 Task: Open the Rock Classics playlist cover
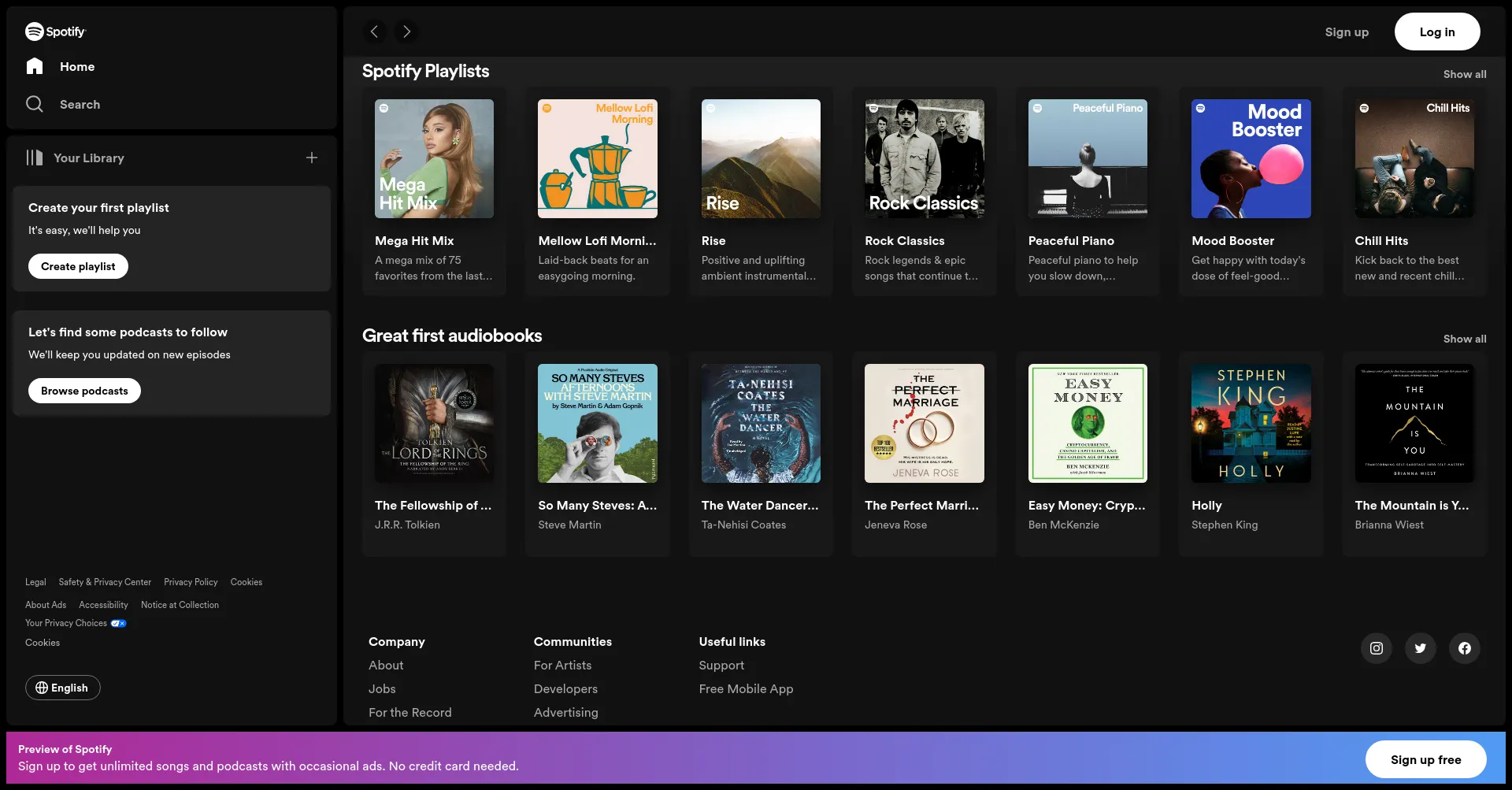[x=925, y=158]
